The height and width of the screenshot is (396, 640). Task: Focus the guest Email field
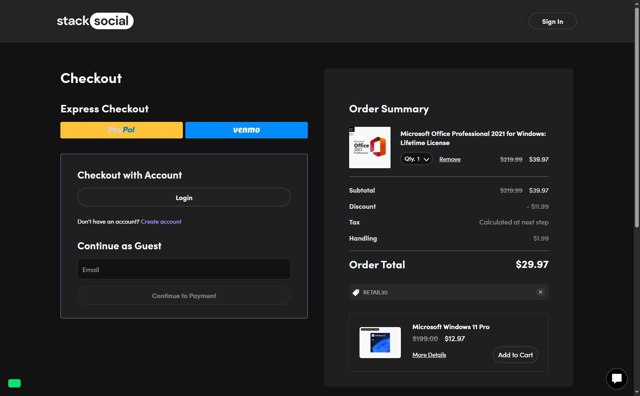pos(184,269)
